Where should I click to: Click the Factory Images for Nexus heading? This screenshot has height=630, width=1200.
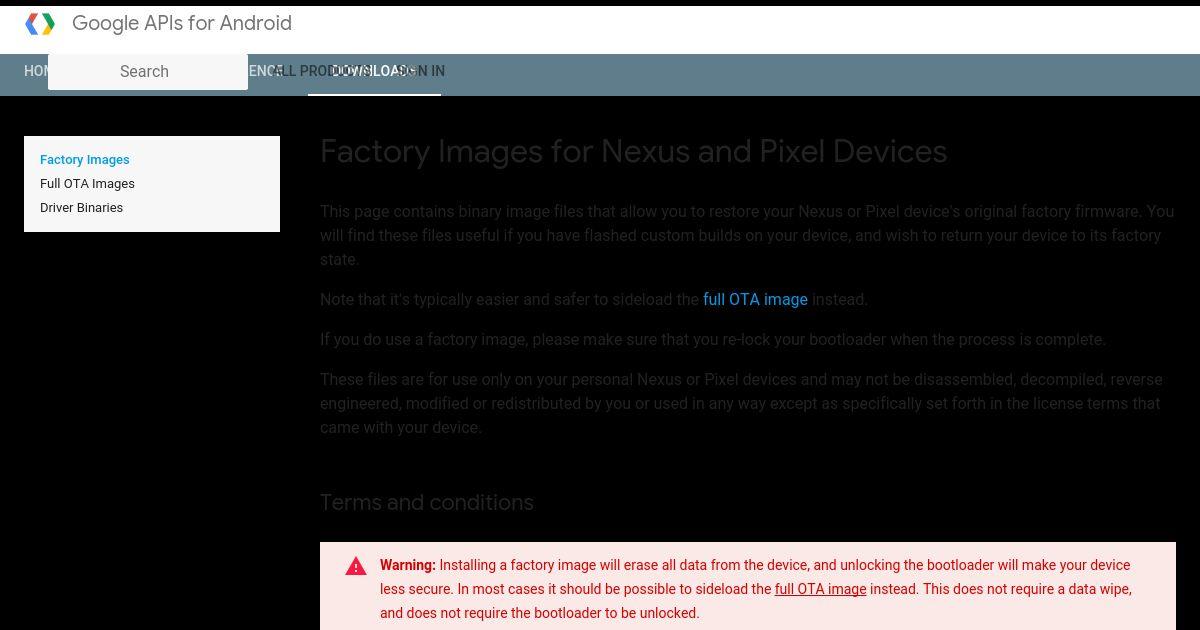pyautogui.click(x=633, y=151)
